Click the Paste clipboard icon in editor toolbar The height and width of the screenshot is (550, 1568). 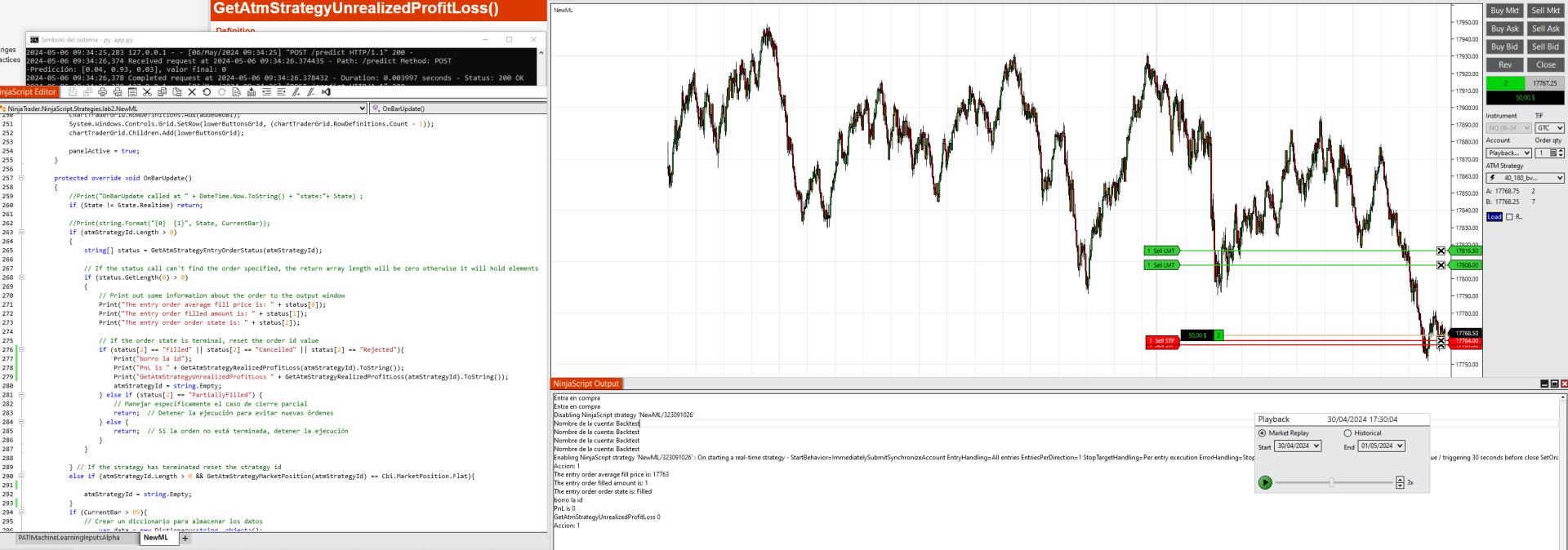point(177,92)
